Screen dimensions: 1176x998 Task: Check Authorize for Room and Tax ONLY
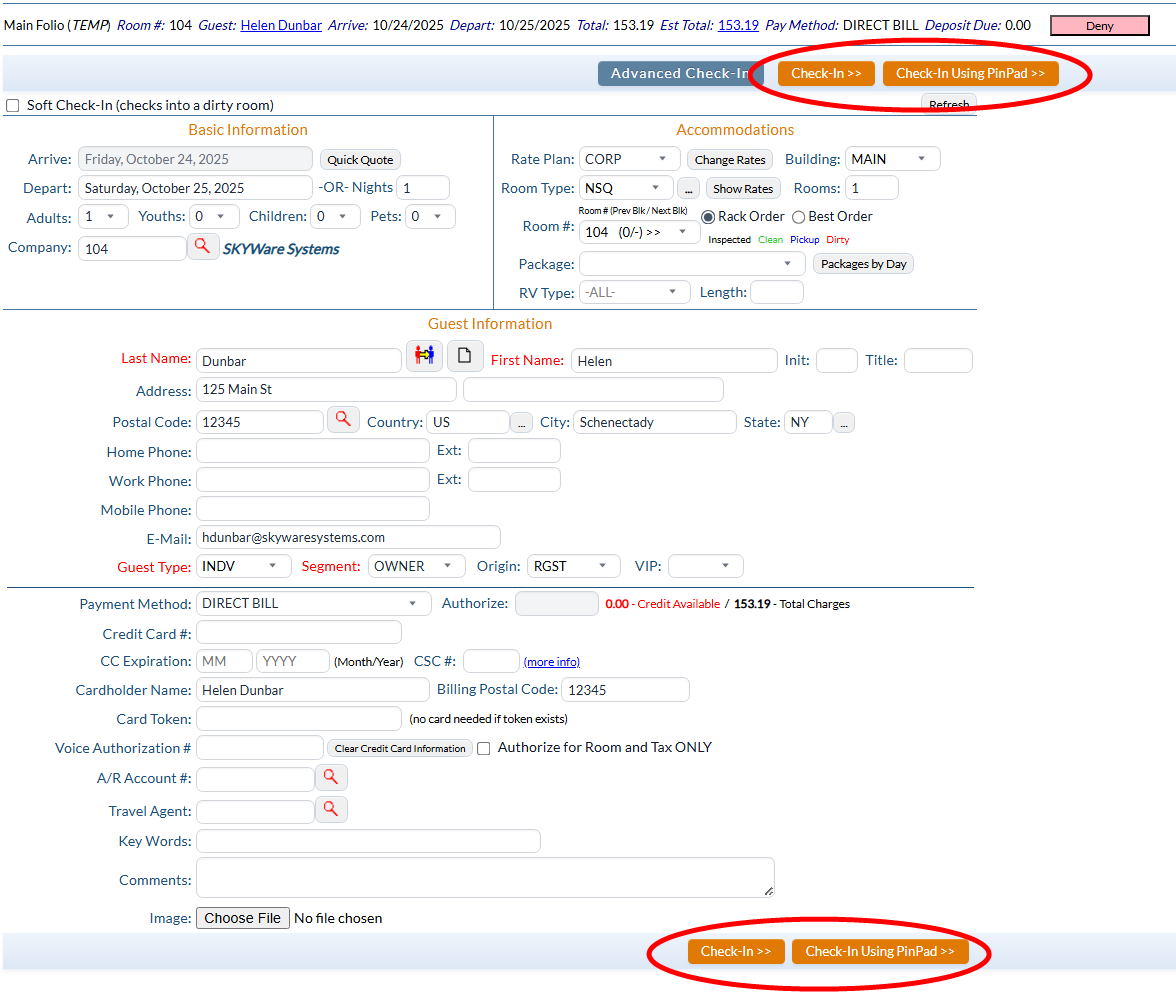[484, 748]
